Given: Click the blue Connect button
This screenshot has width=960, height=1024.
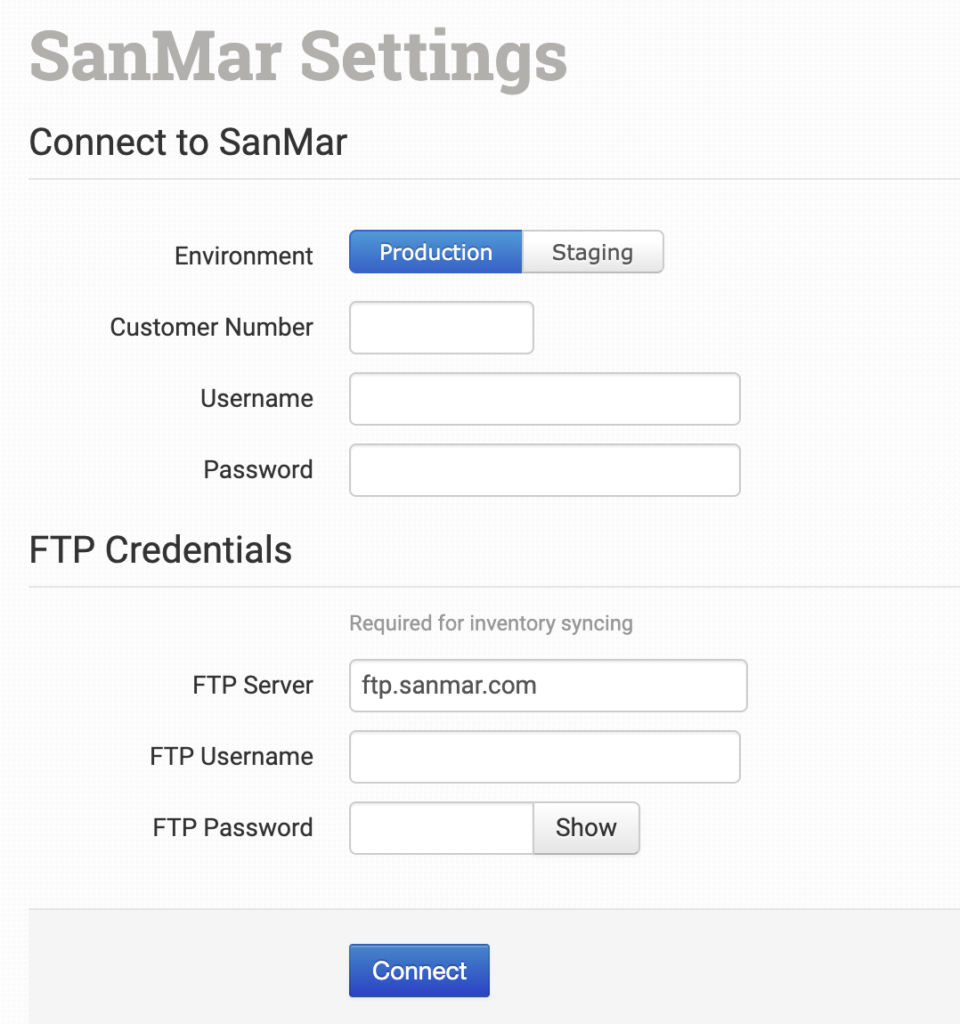Looking at the screenshot, I should click(x=419, y=971).
